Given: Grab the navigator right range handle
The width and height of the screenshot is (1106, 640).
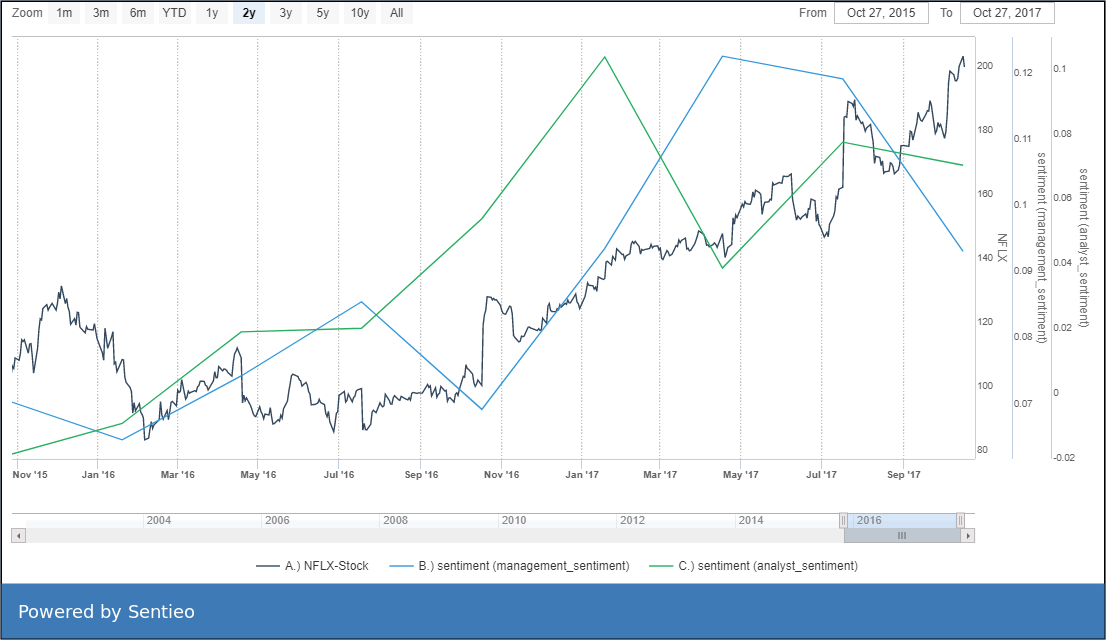Looking at the screenshot, I should [x=960, y=521].
